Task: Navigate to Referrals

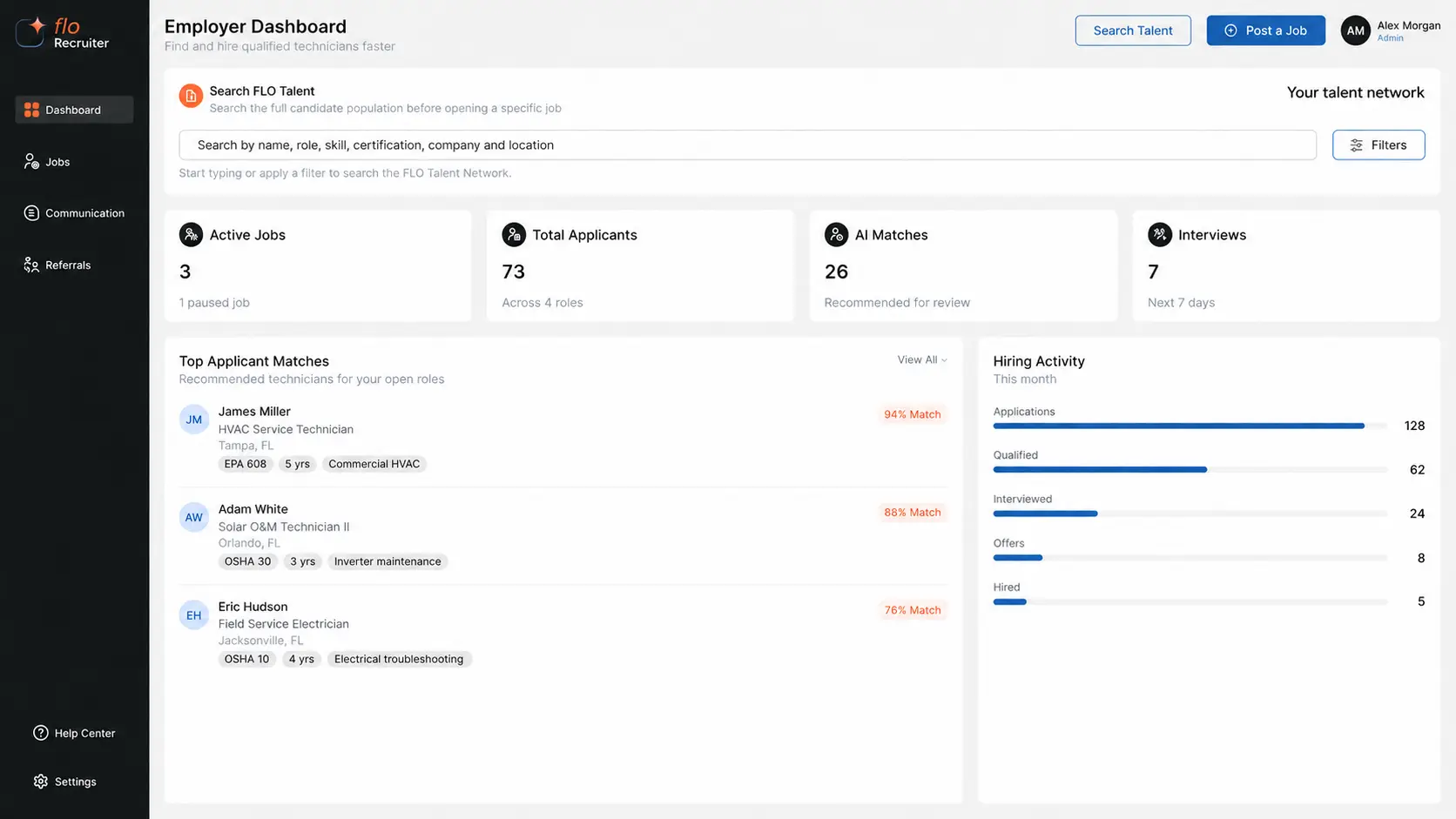Action: click(58, 265)
